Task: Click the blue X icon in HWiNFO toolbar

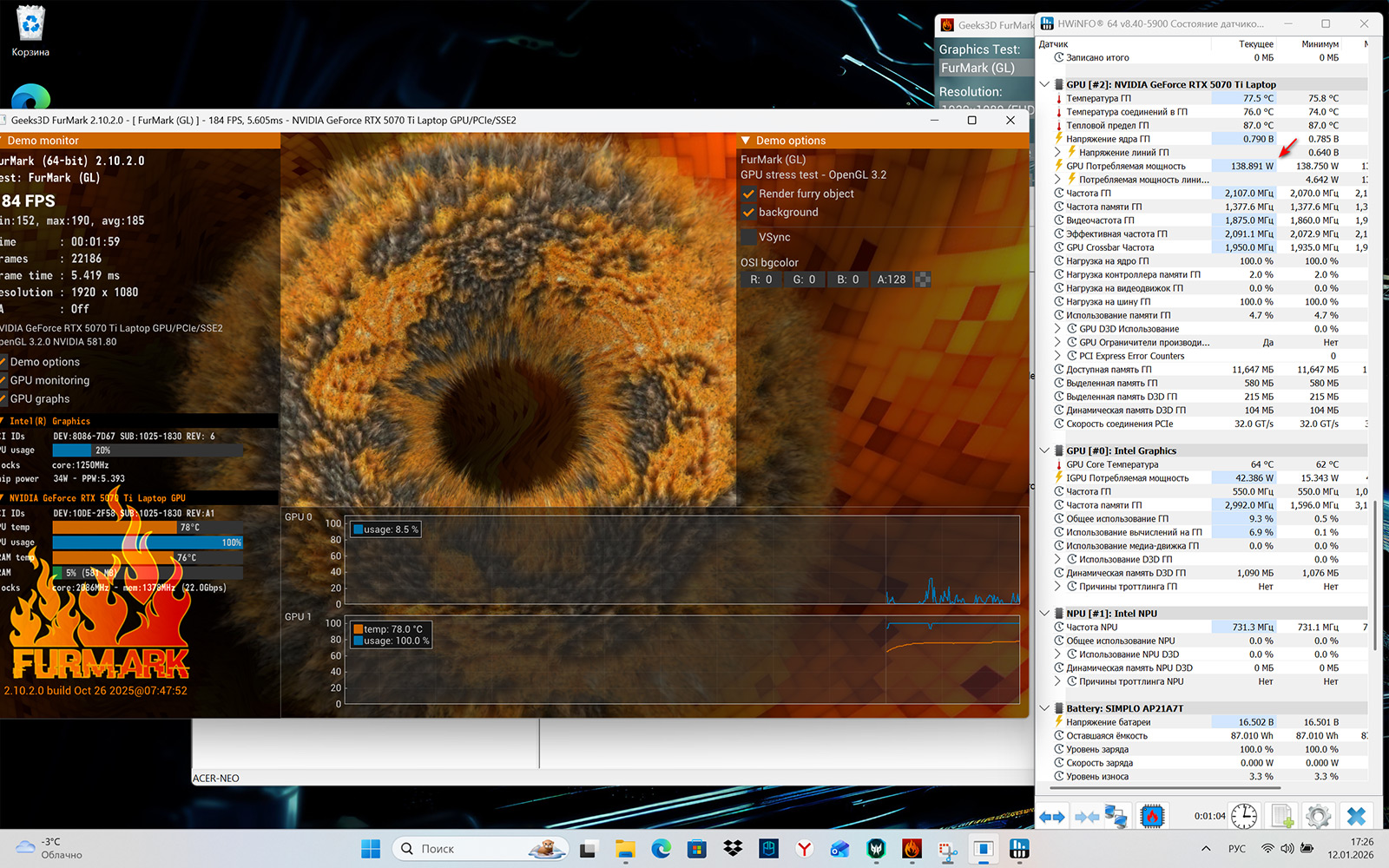Action: [1356, 817]
